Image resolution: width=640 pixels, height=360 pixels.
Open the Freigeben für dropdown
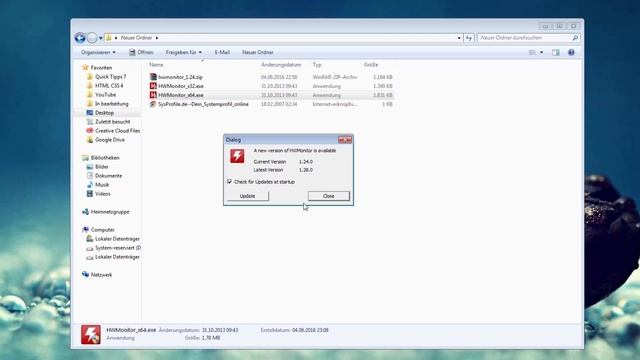click(183, 52)
